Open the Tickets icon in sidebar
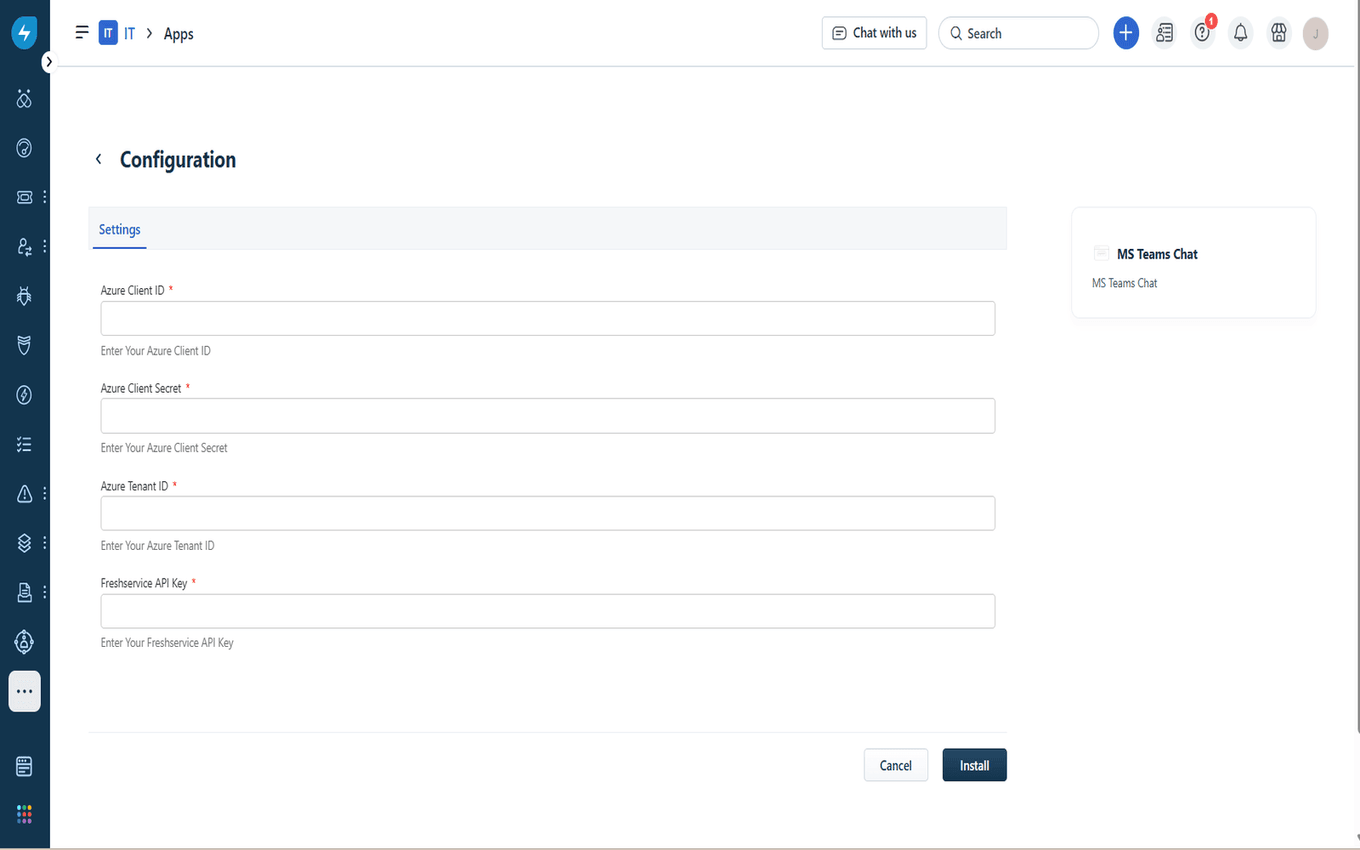Viewport: 1360px width, 850px height. point(25,197)
